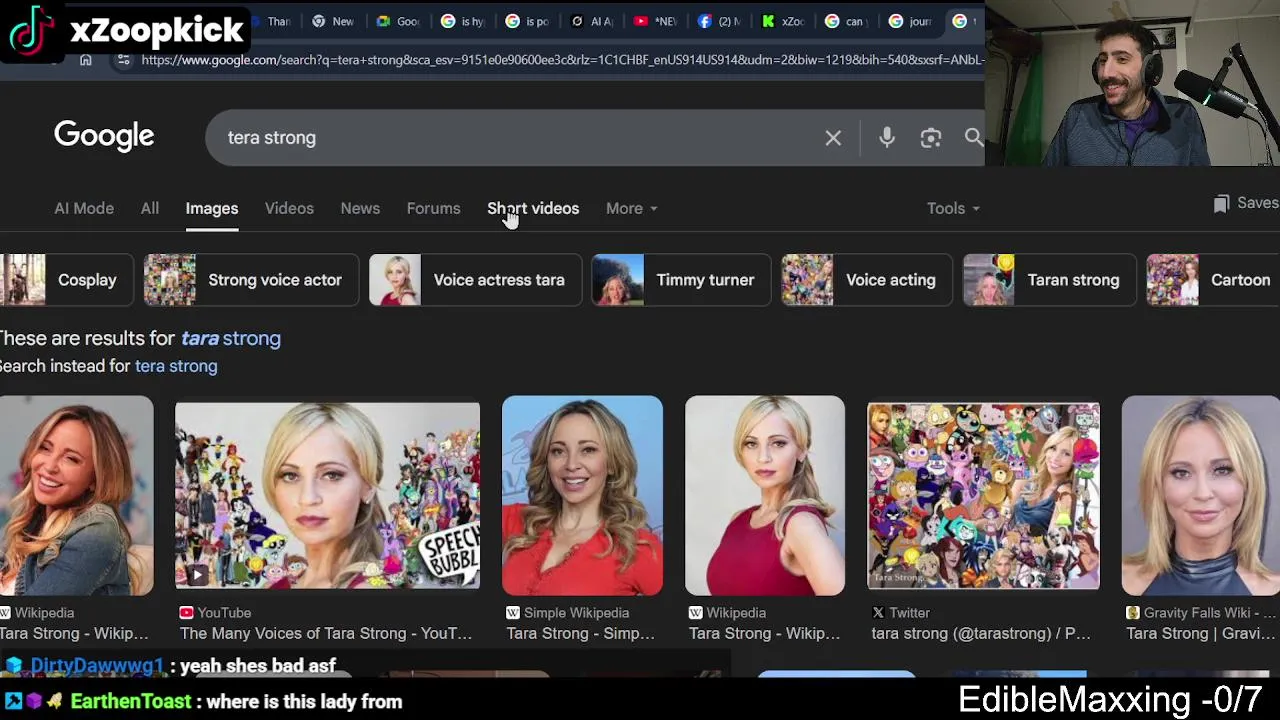Open the Twitter cartoon collage thumbnail
Image resolution: width=1280 pixels, height=720 pixels.
pos(983,496)
